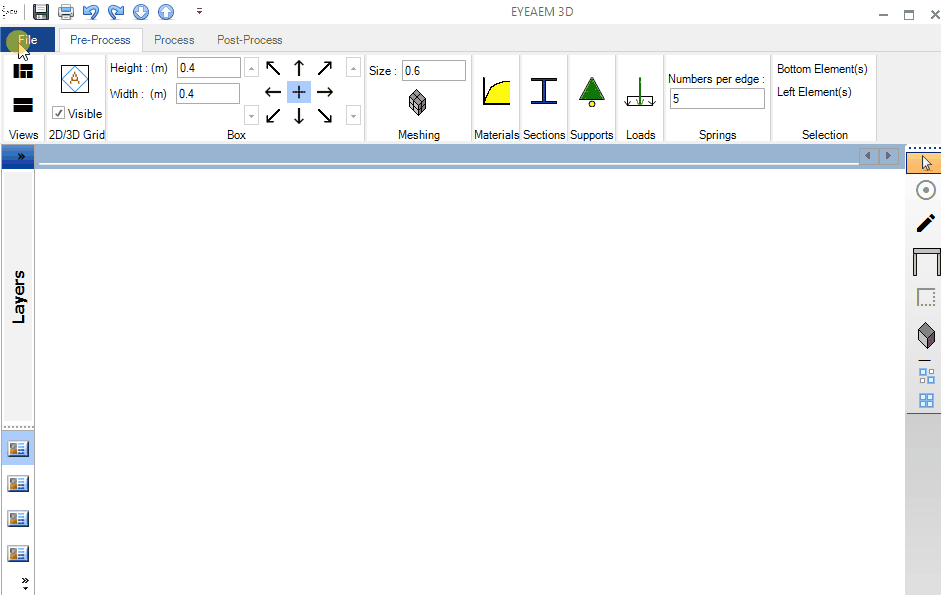Open the Loads icon

pos(640,94)
